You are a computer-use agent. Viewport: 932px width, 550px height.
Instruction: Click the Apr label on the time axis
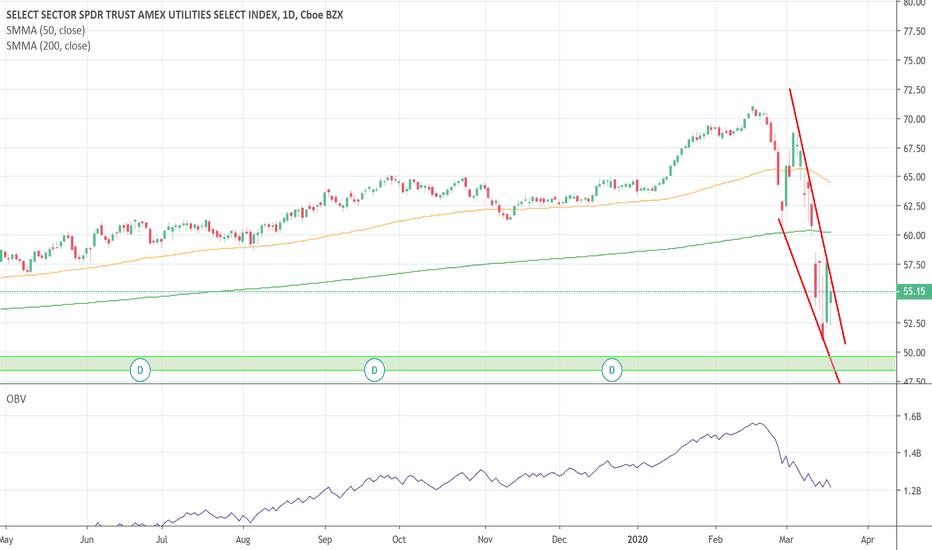[867, 540]
